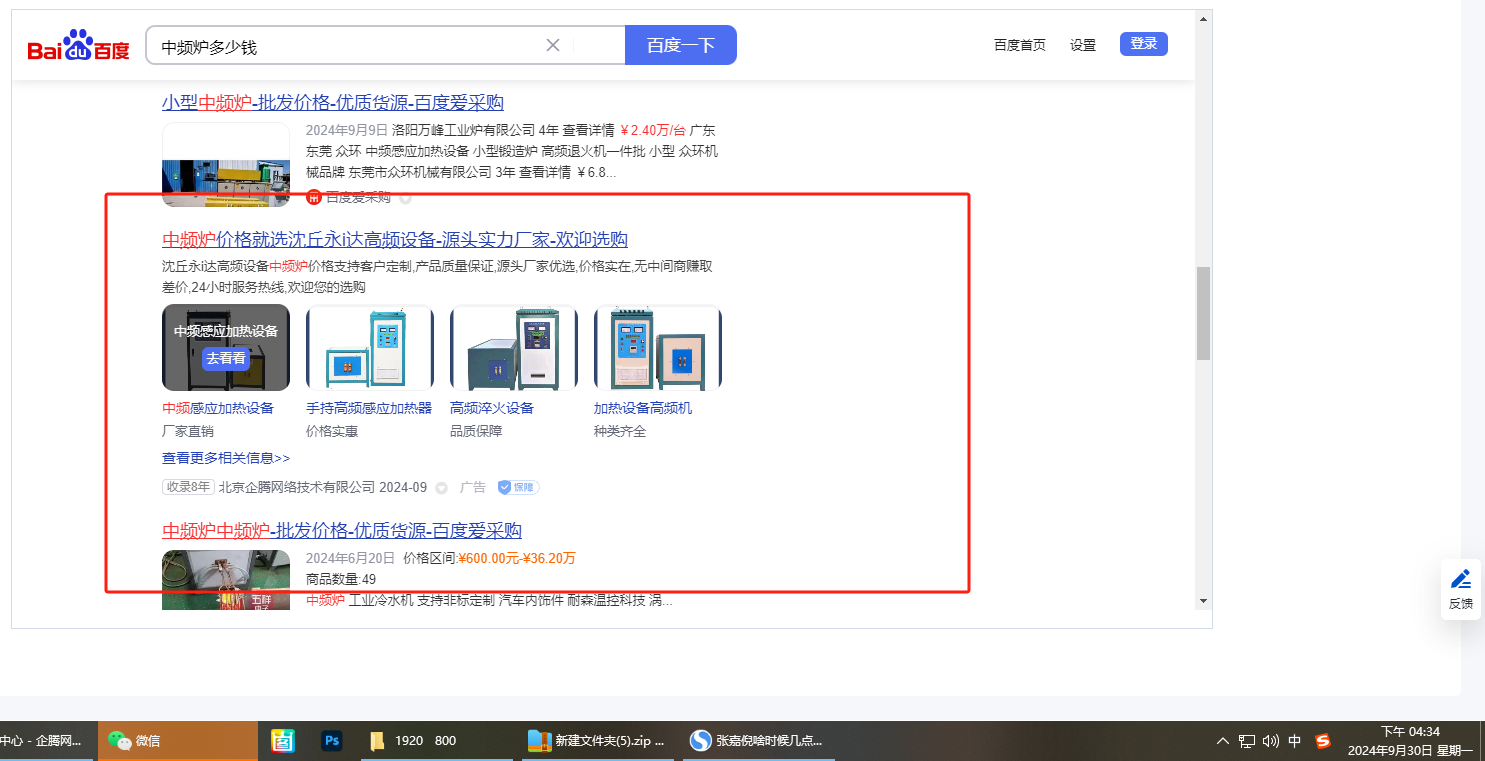Viewport: 1485px width, 761px height.
Task: Open the 手持高频感应加热器 product image
Action: (370, 347)
